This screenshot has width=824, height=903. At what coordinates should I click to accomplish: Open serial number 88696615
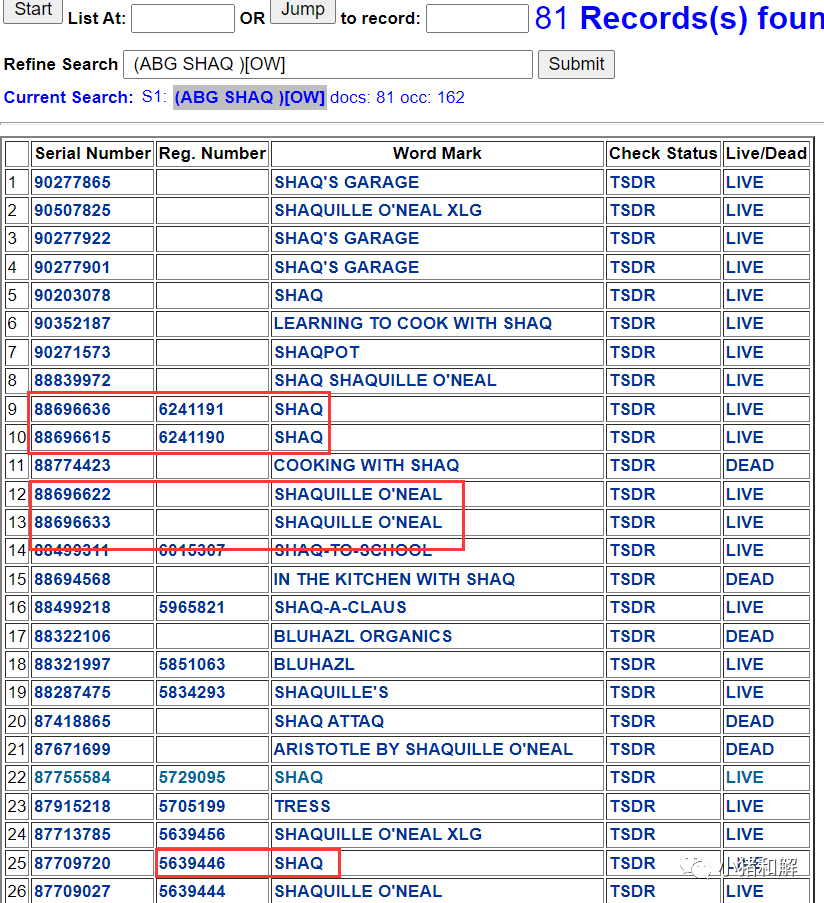click(x=72, y=438)
